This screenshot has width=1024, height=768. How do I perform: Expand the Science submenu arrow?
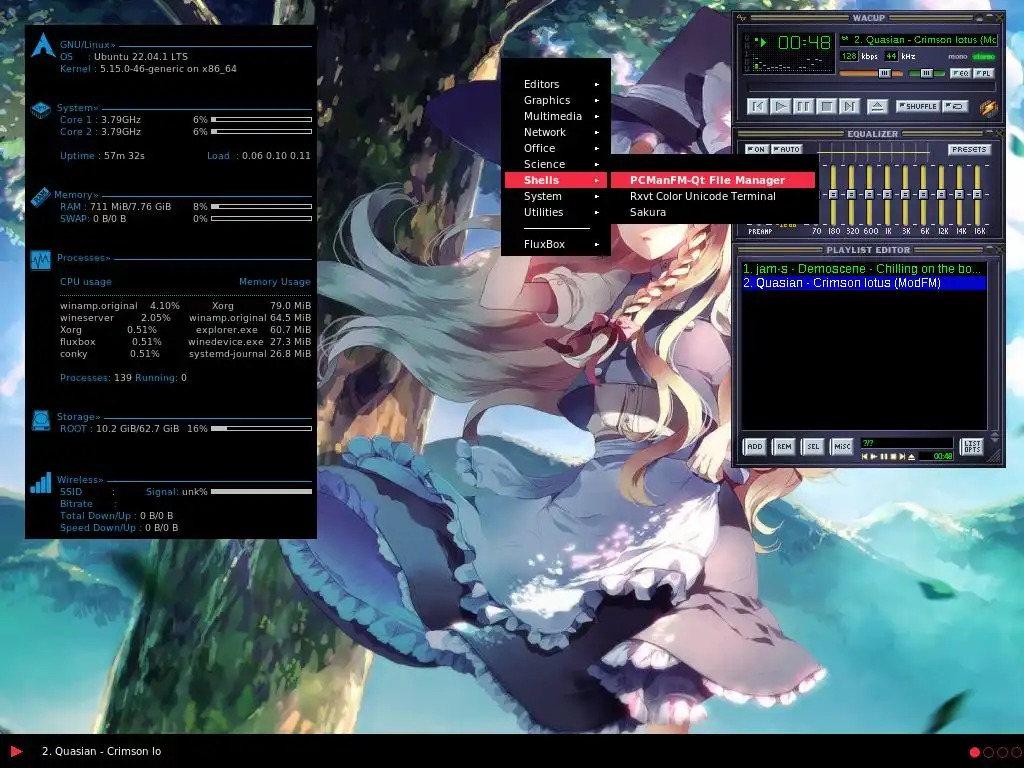[x=597, y=165]
